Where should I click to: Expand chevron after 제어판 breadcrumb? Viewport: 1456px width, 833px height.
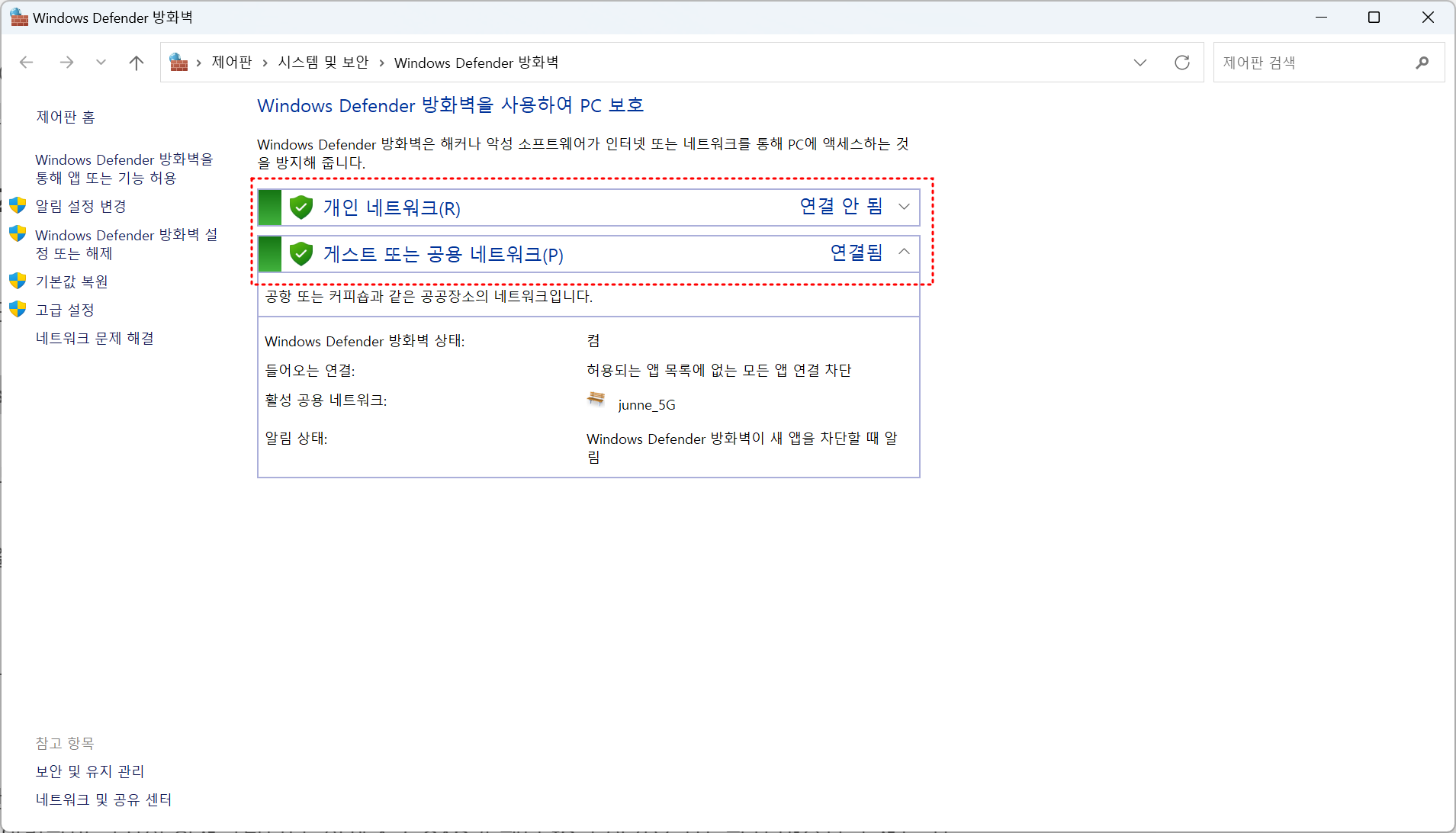[265, 63]
